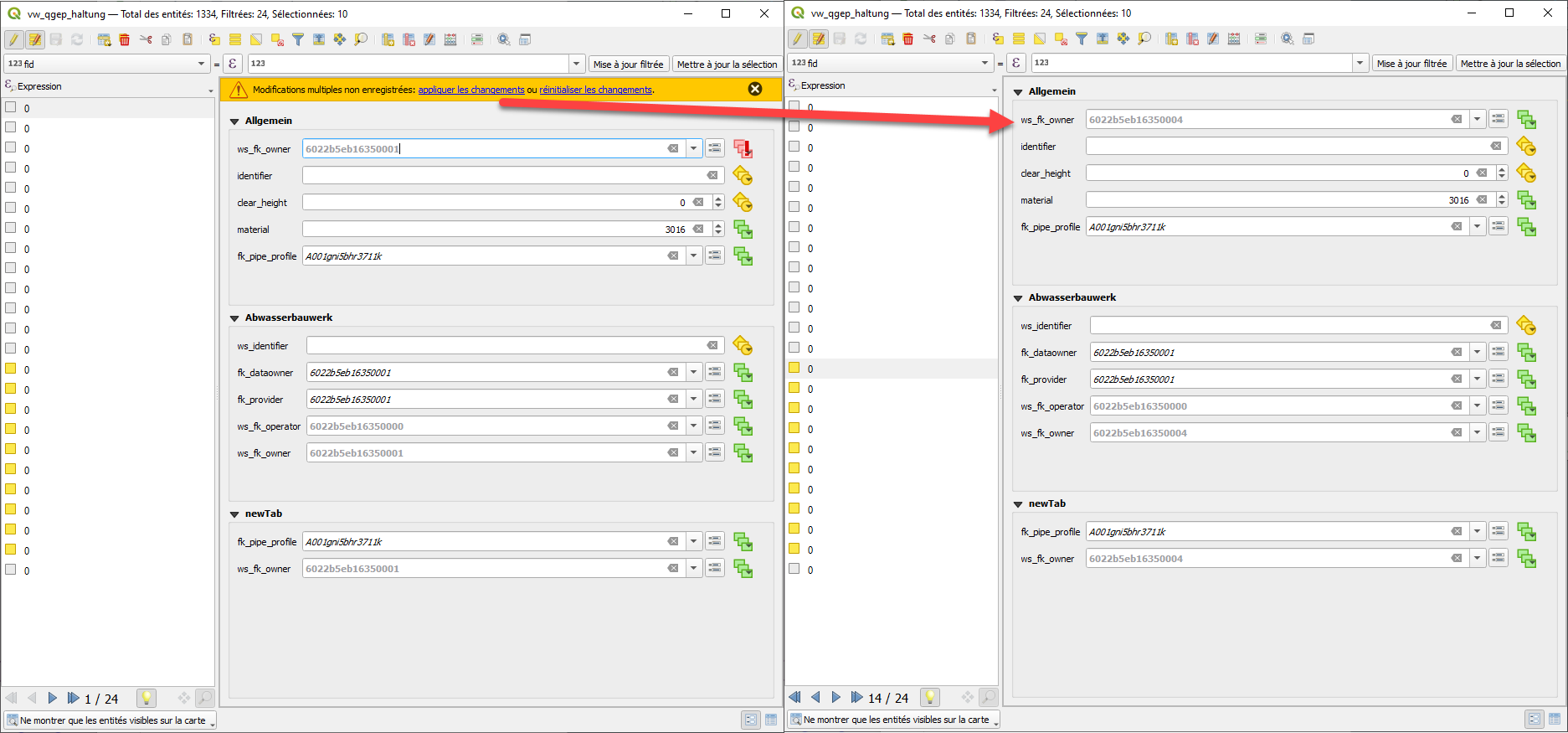
Task: Click paste features icon in left window
Action: point(188,39)
